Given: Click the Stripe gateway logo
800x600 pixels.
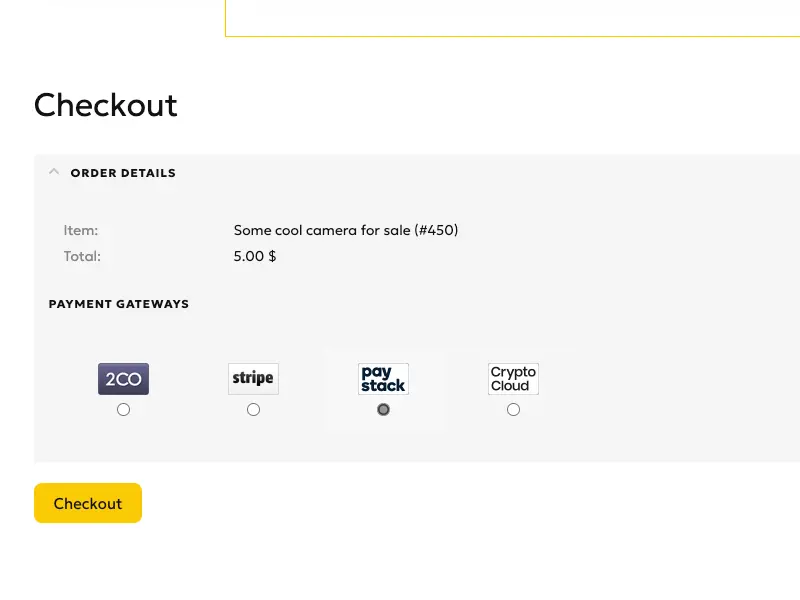Looking at the screenshot, I should pos(254,379).
